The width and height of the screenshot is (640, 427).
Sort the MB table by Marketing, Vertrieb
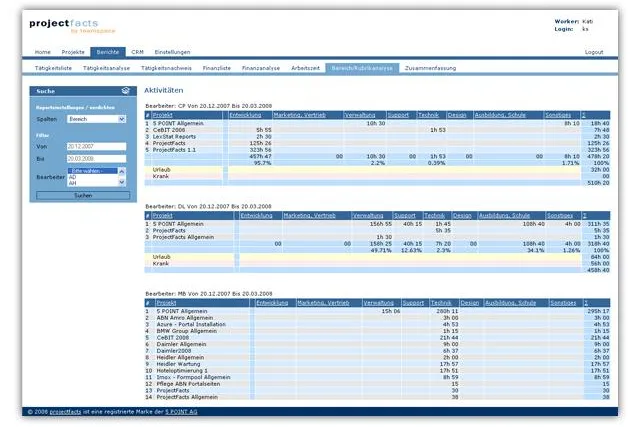tap(324, 303)
